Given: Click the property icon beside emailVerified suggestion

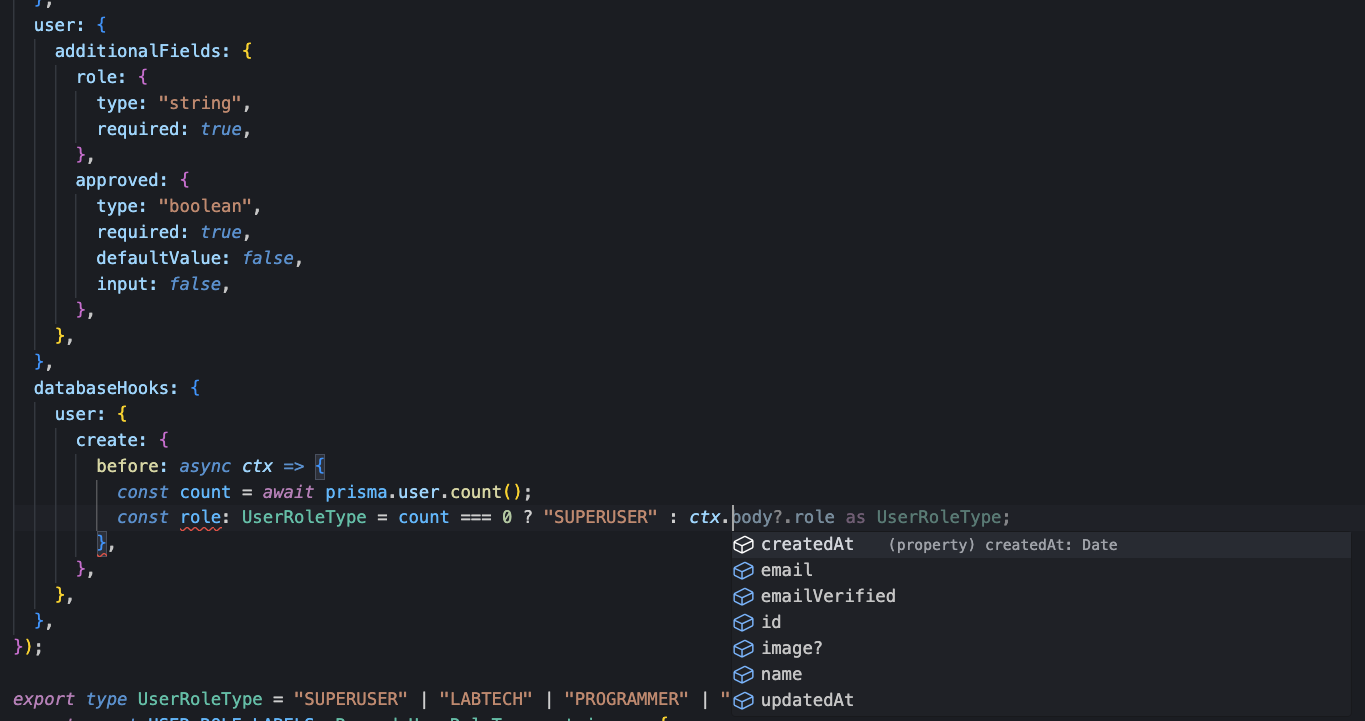Looking at the screenshot, I should point(743,597).
